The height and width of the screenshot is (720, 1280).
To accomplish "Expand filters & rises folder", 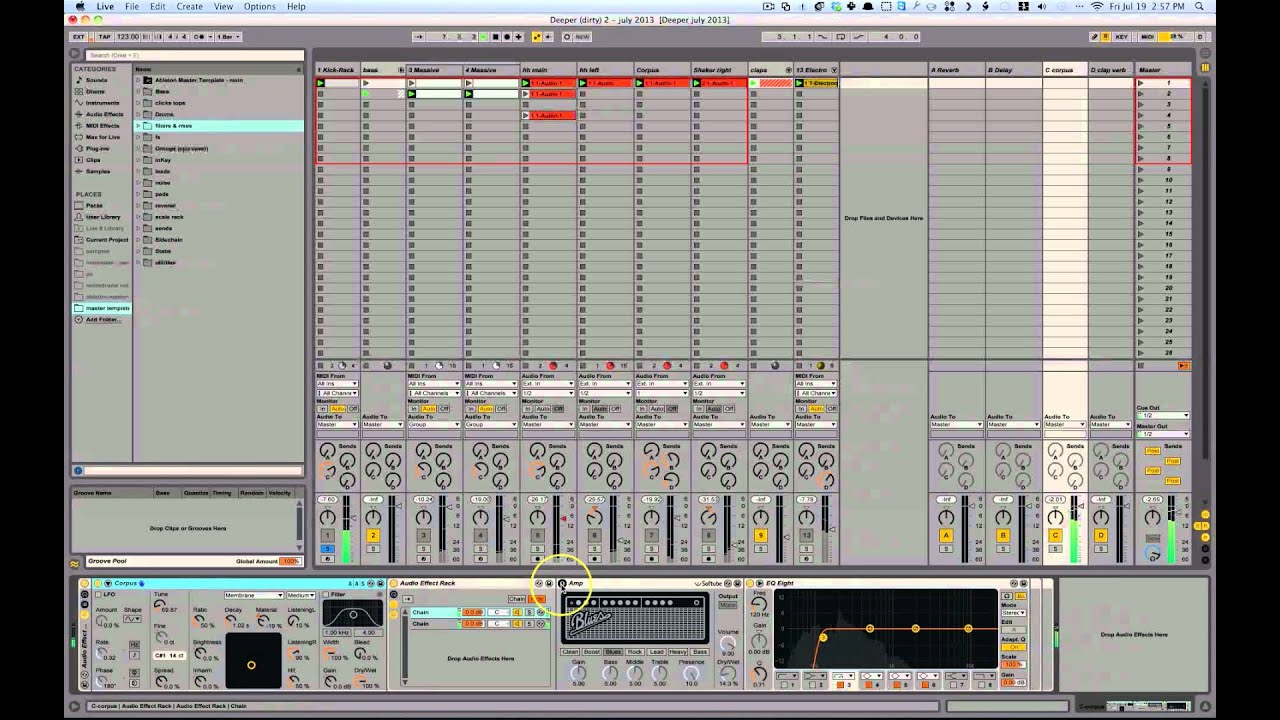I will tap(139, 126).
